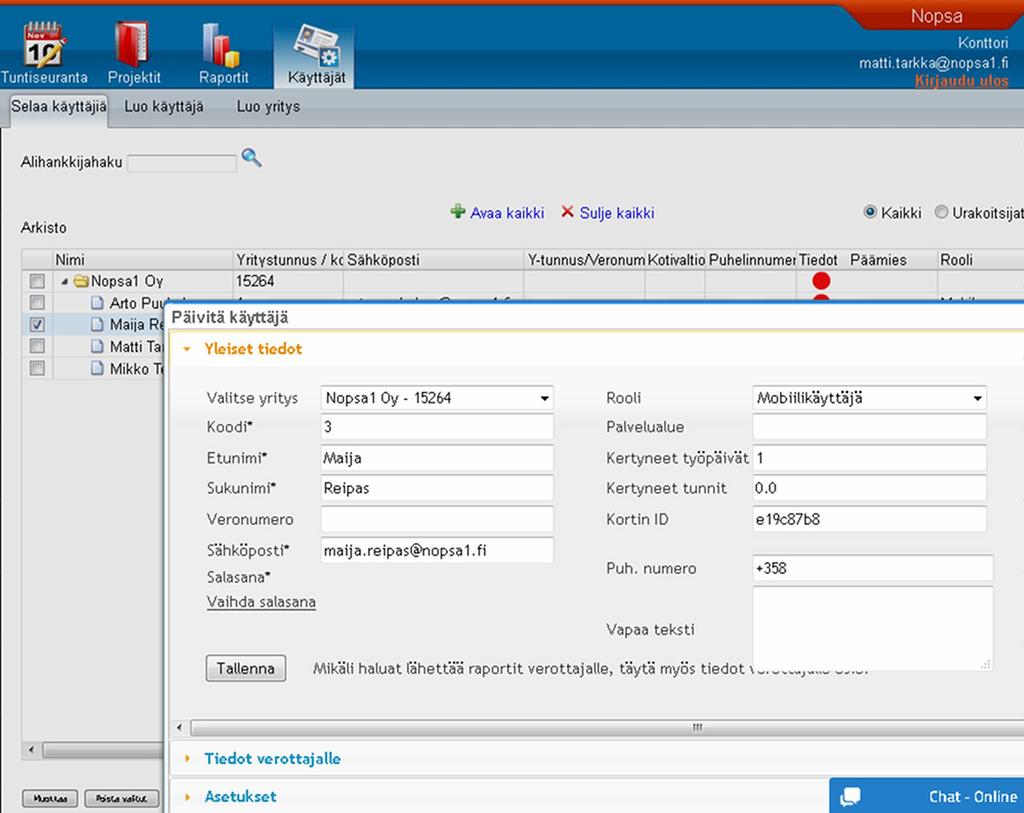Select the Kaikki radio button
Screen dimensions: 1024x813
tap(870, 212)
